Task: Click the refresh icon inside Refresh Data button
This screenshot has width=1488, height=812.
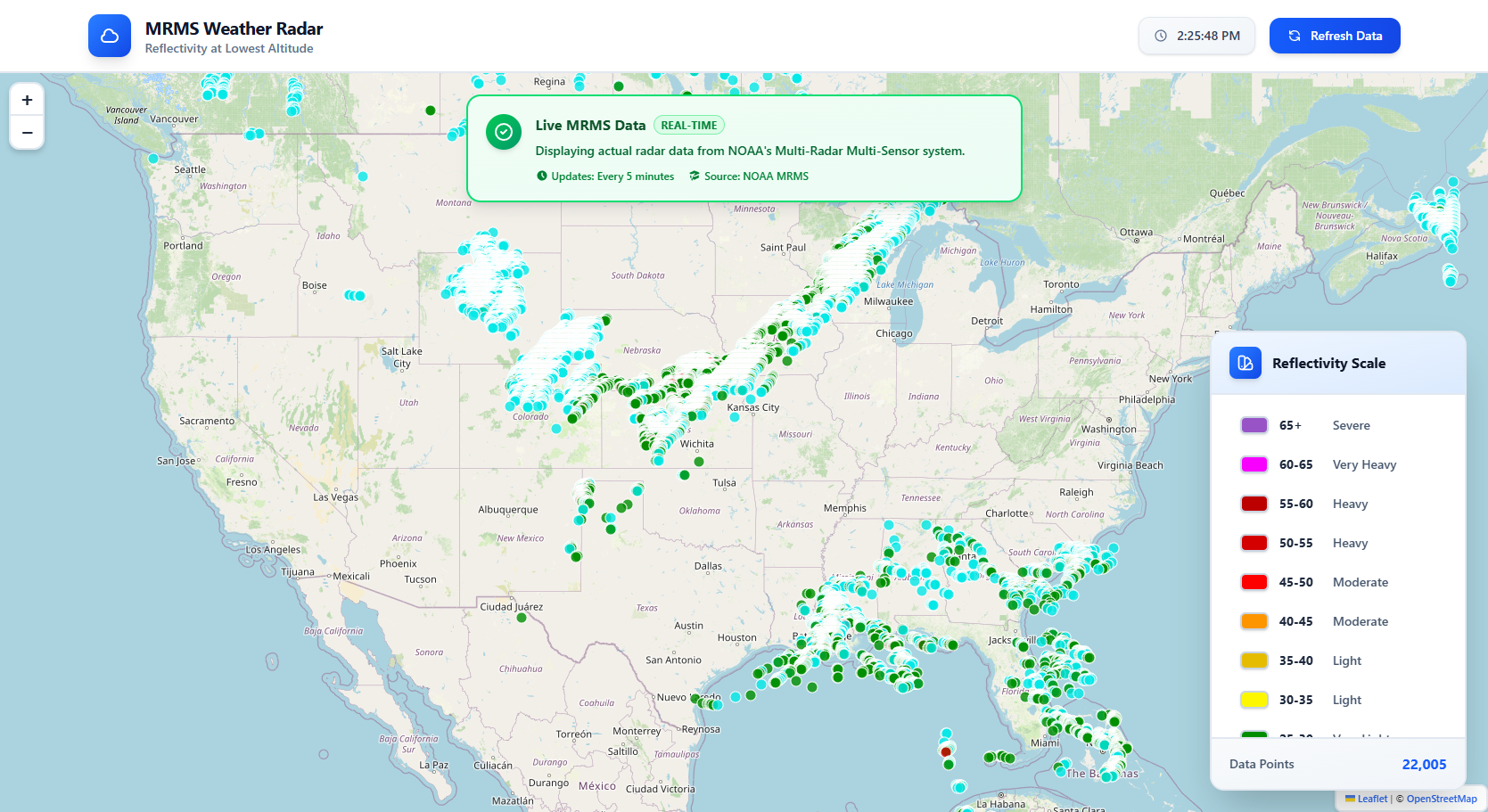Action: 1293,36
